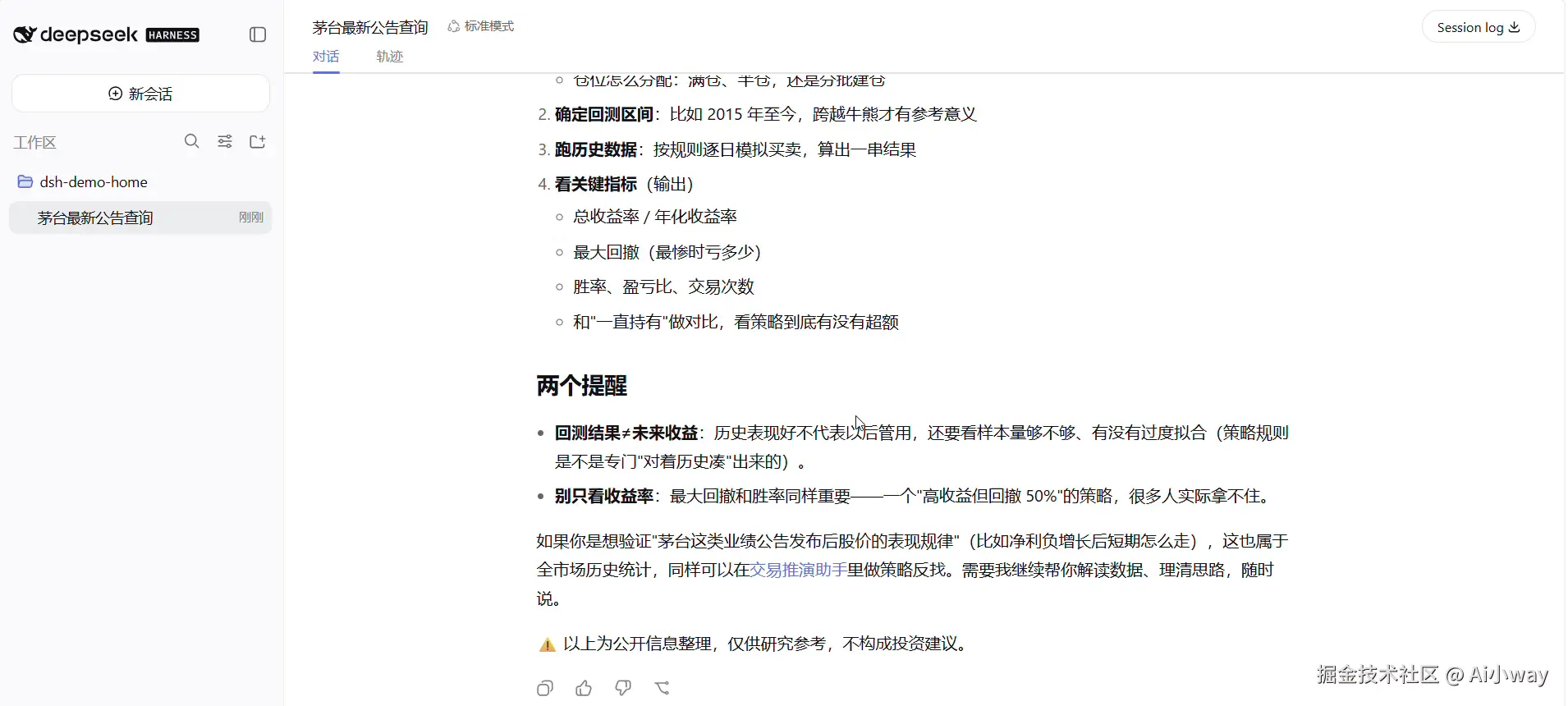Click the 胜率、盈亏比、交易次数 bullet
Screen dimensions: 1568x706
point(663,287)
